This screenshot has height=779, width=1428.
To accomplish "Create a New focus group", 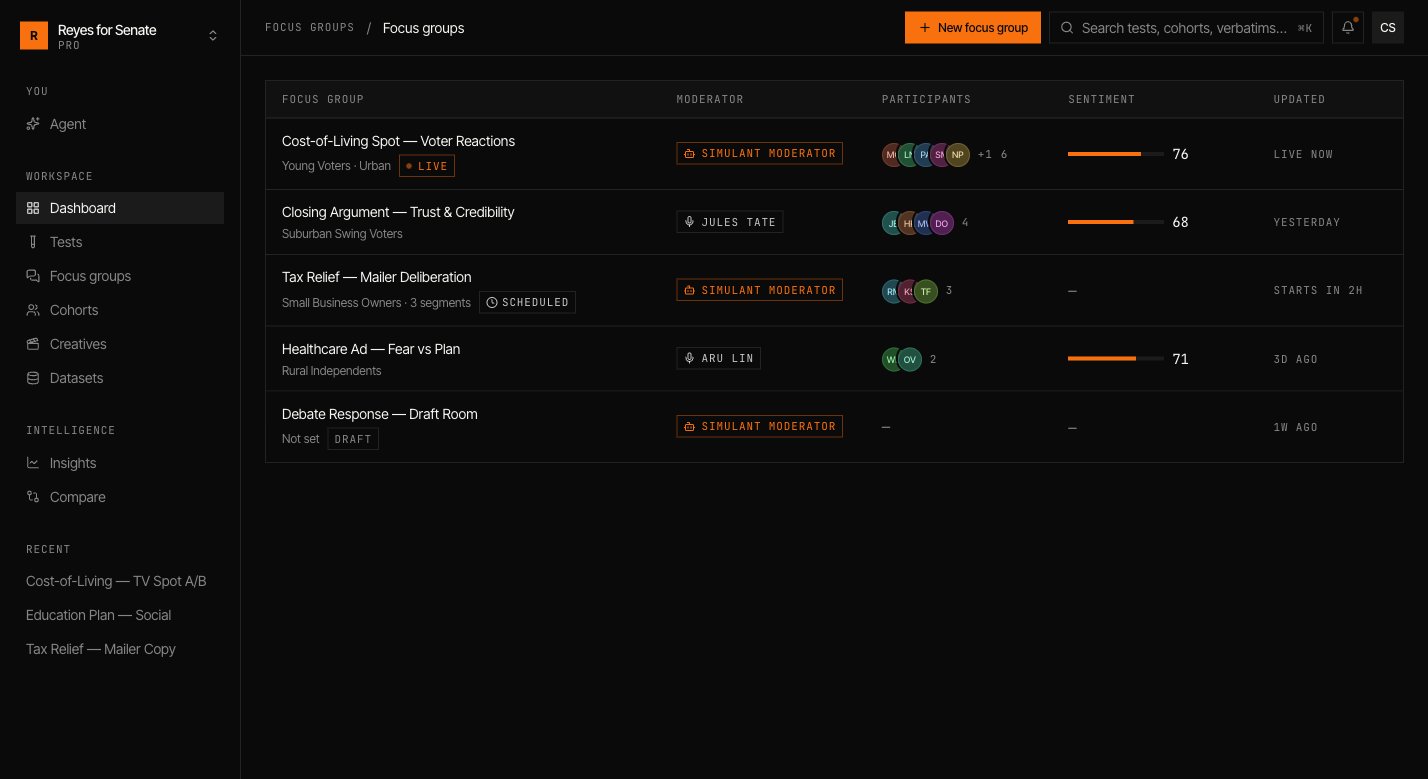I will (973, 28).
